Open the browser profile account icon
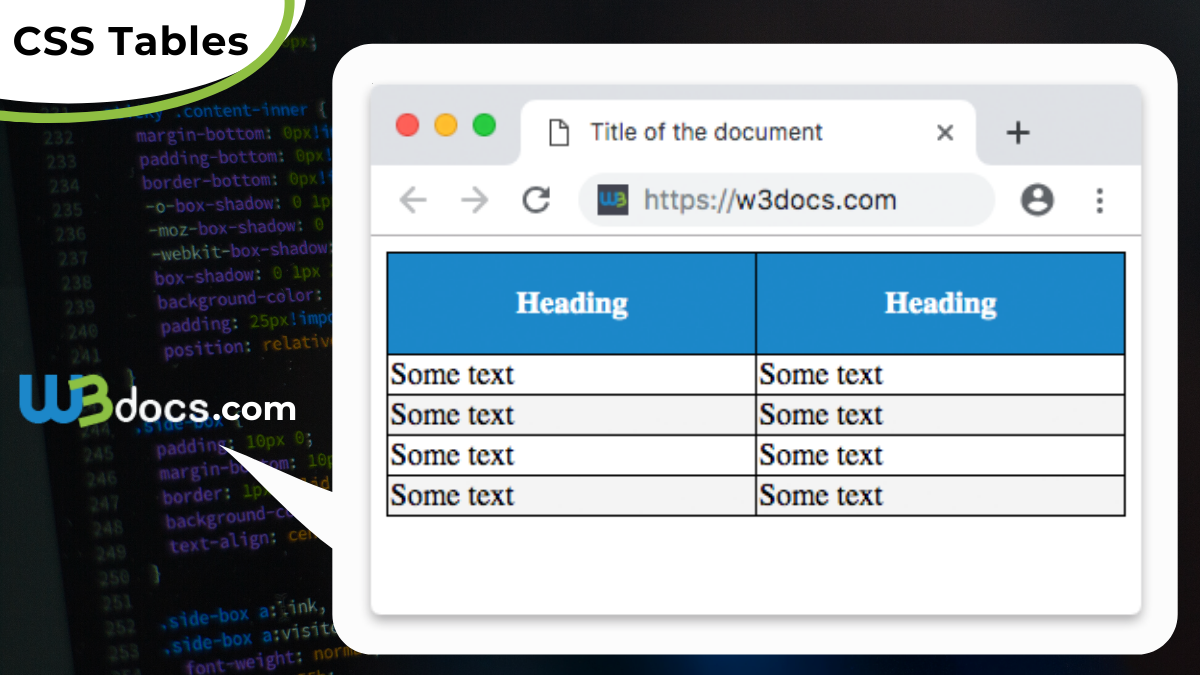 pos(1037,200)
